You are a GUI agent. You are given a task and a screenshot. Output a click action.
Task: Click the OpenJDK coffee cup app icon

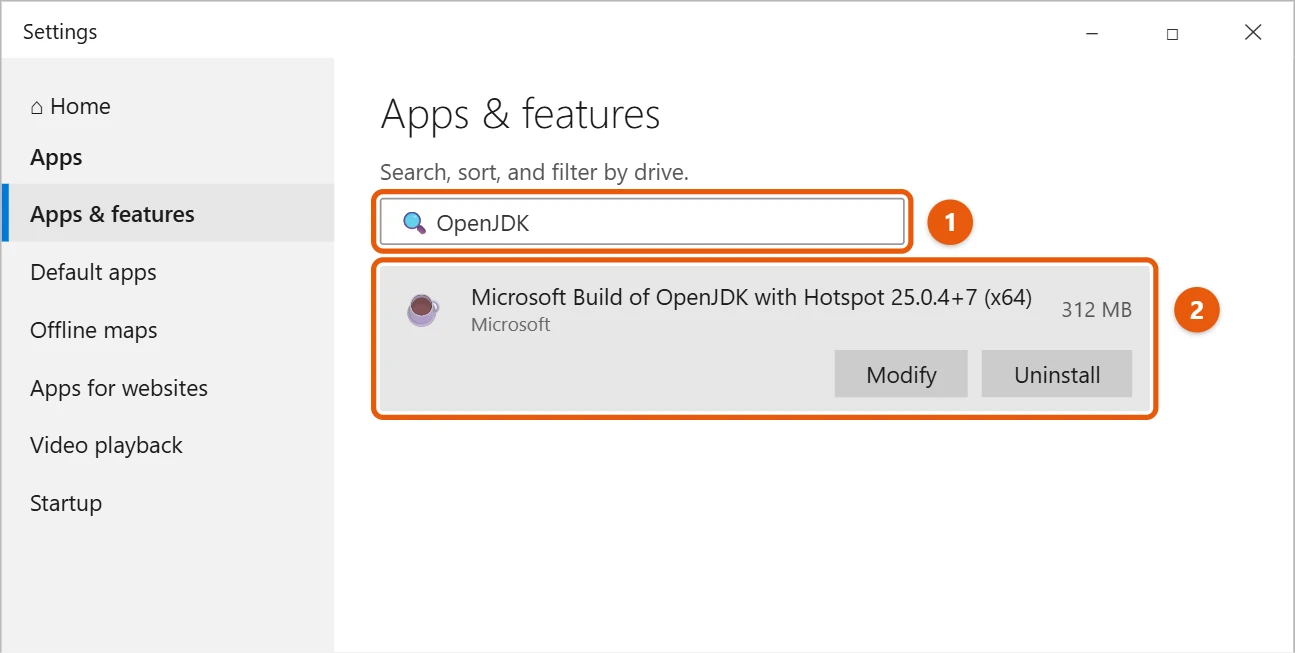click(x=422, y=310)
